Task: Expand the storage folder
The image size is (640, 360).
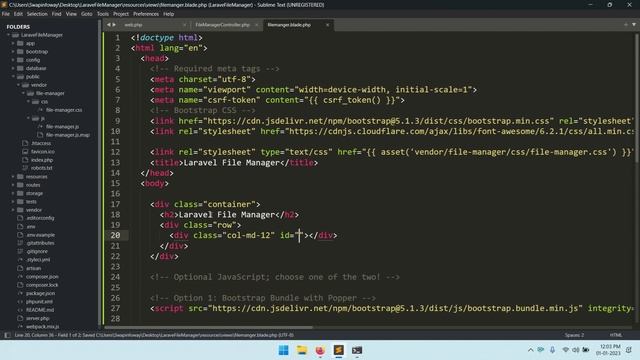Action: tap(13, 193)
